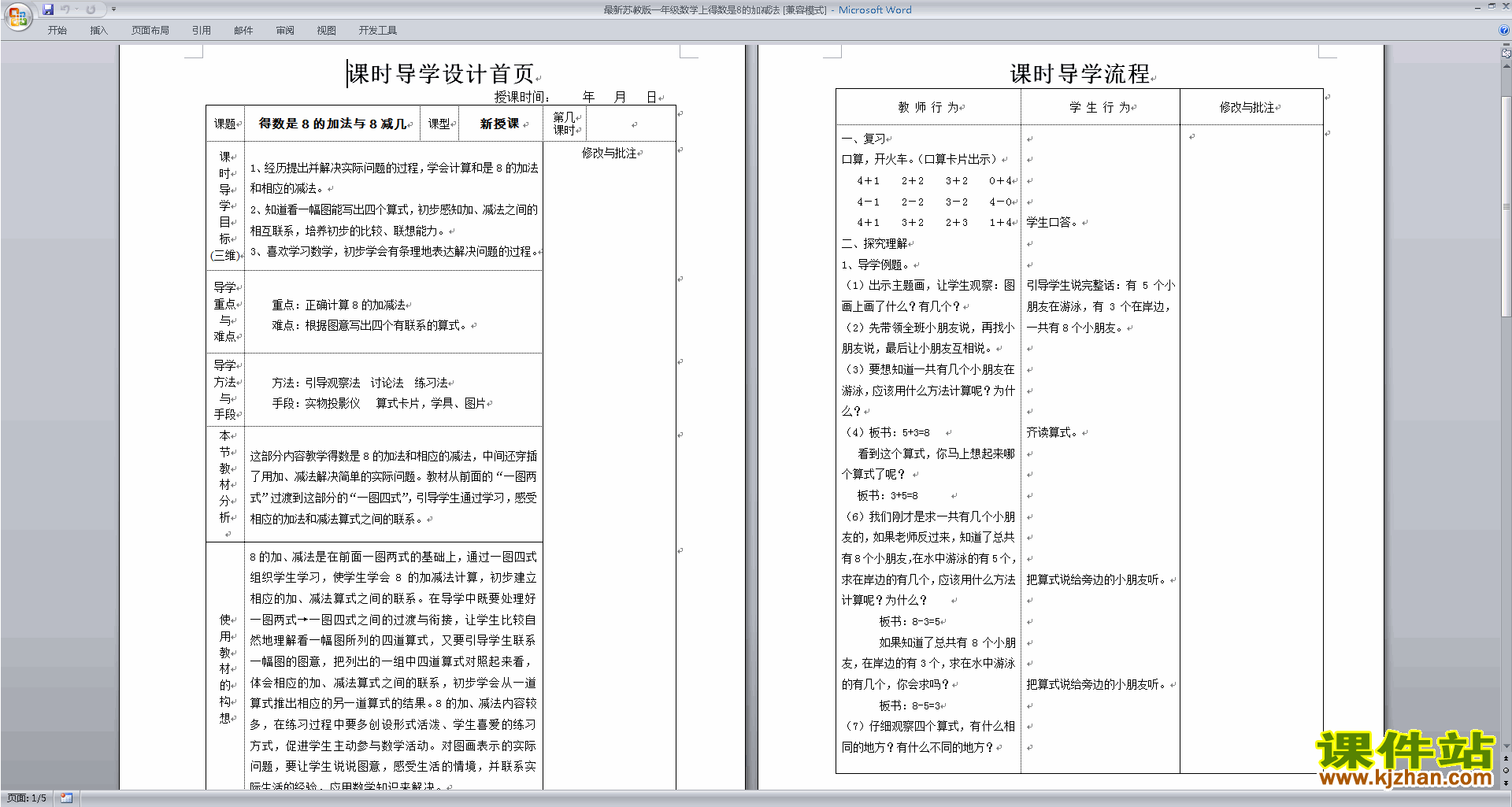Click the cell 得数是 8 的加法与 8 减几
Image resolution: width=1512 pixels, height=807 pixels.
(332, 124)
